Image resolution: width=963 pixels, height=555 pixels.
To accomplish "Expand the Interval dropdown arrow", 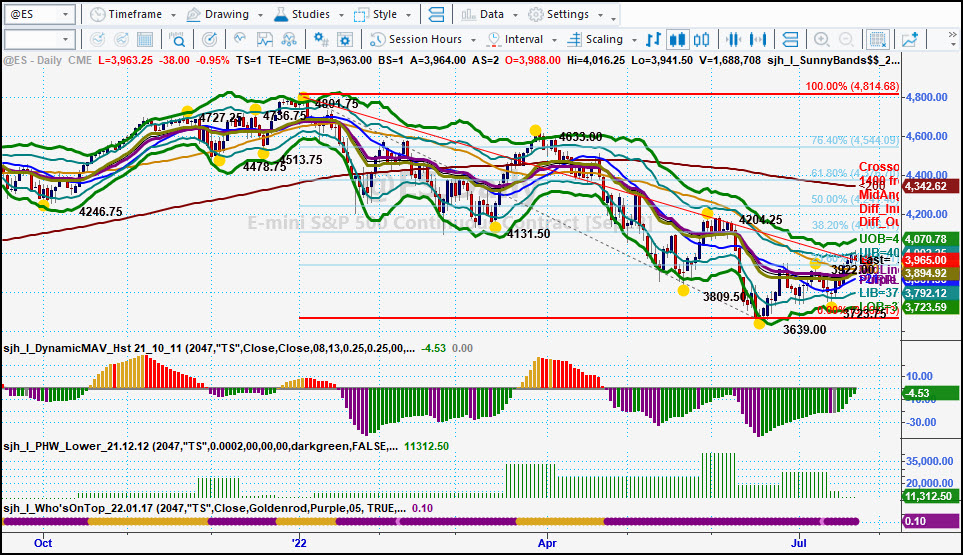I will (554, 40).
